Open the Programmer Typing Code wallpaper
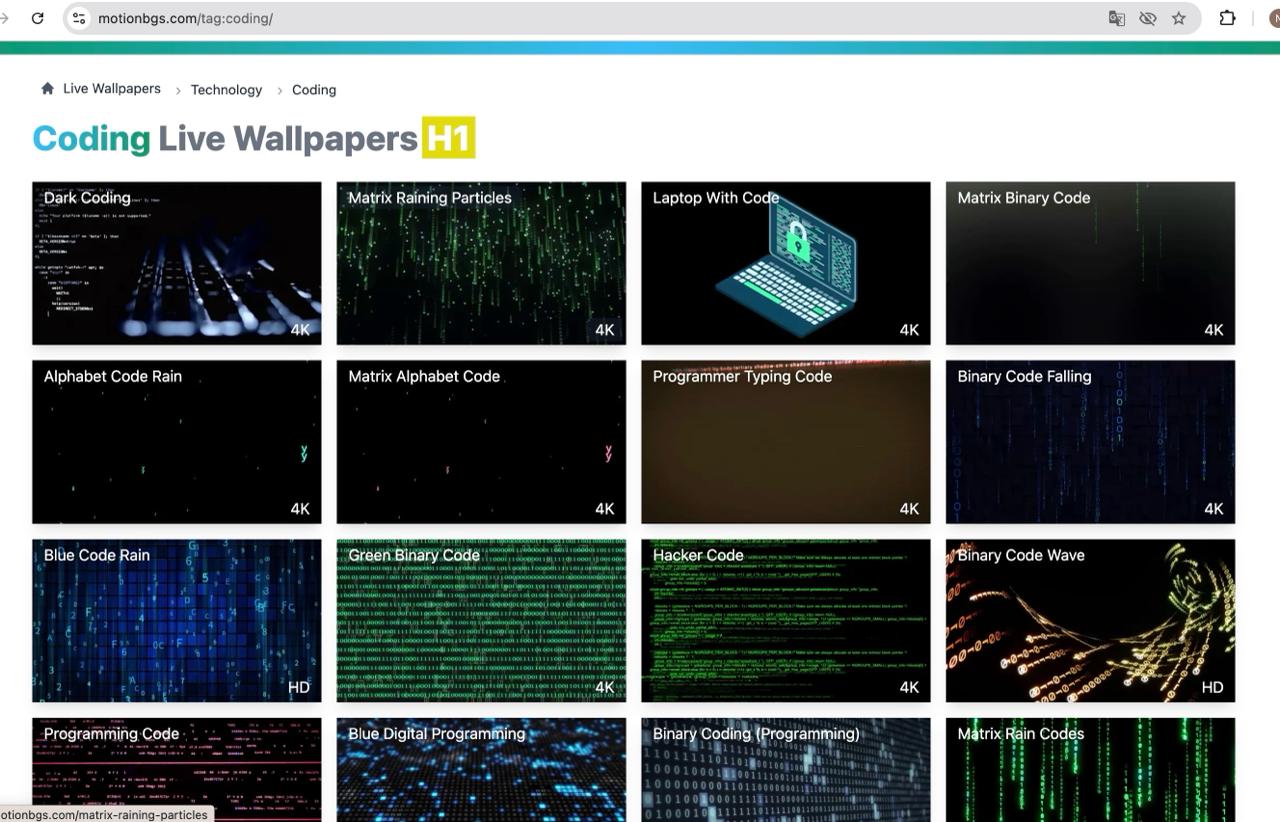This screenshot has height=822, width=1280. (785, 441)
